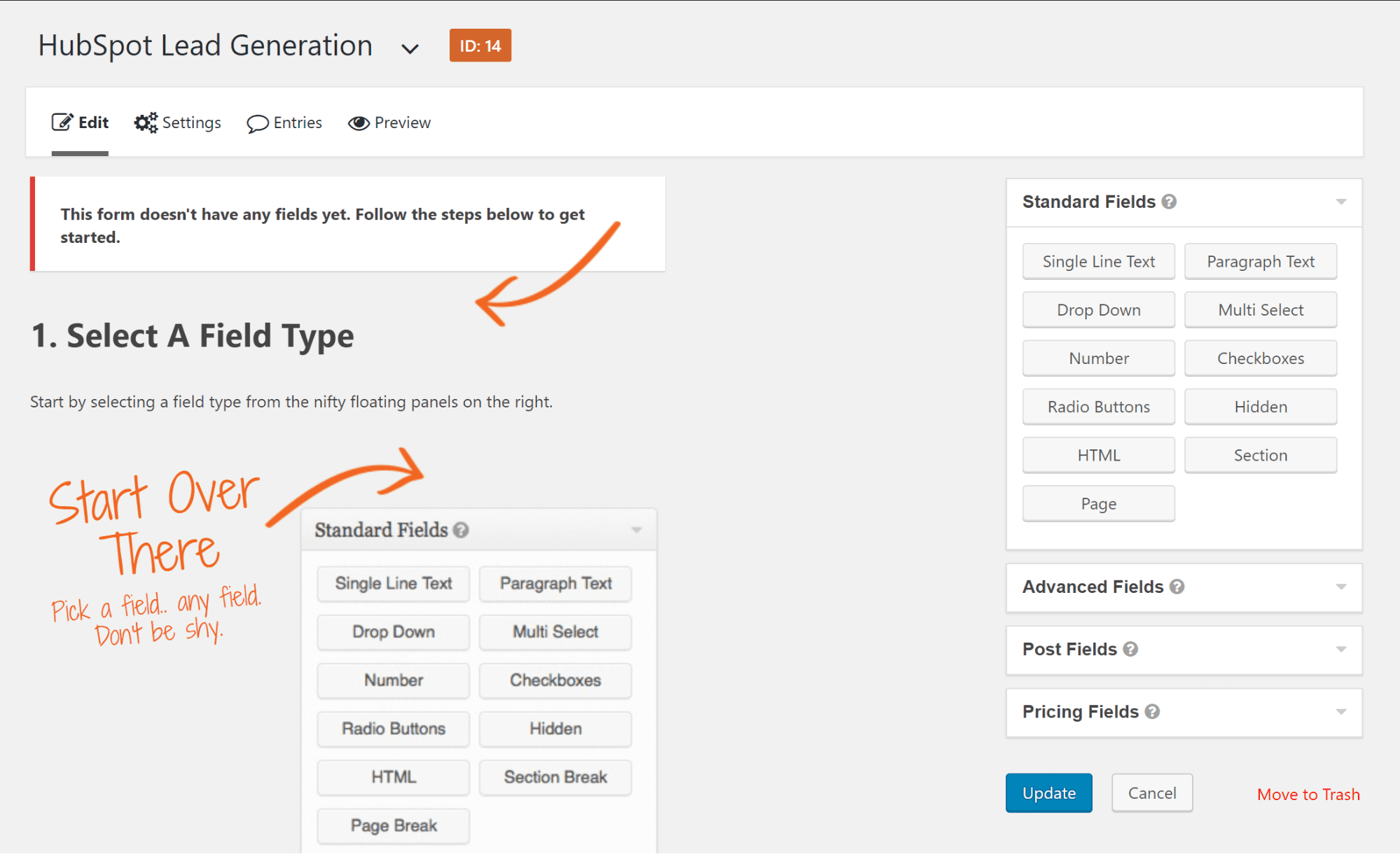Expand the Pricing Fields panel arrow
1400x854 pixels.
tap(1341, 712)
